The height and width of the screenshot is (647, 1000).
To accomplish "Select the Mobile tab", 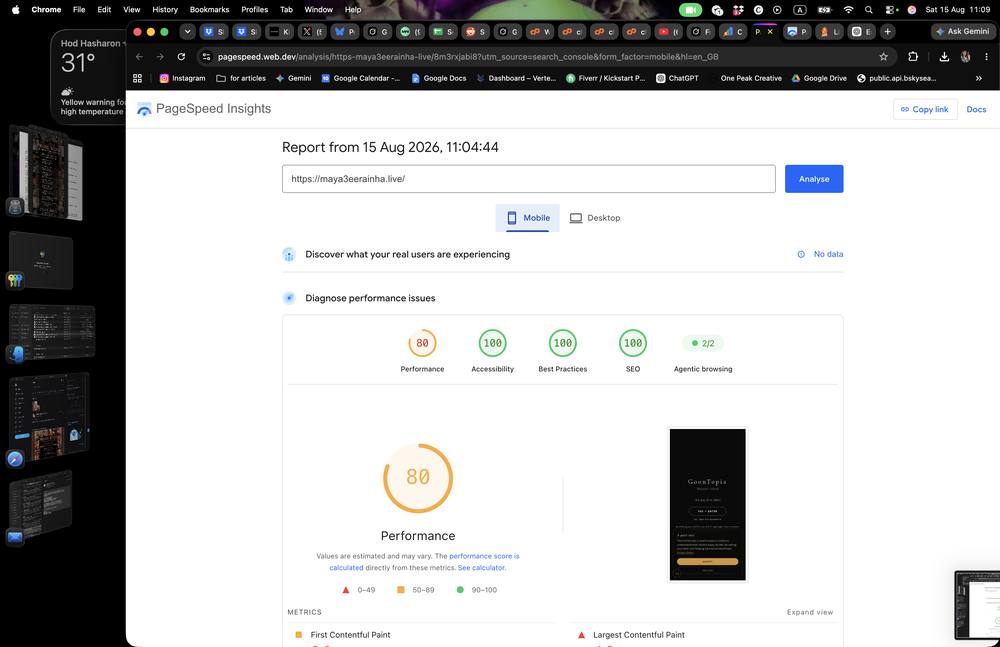I will pos(527,218).
